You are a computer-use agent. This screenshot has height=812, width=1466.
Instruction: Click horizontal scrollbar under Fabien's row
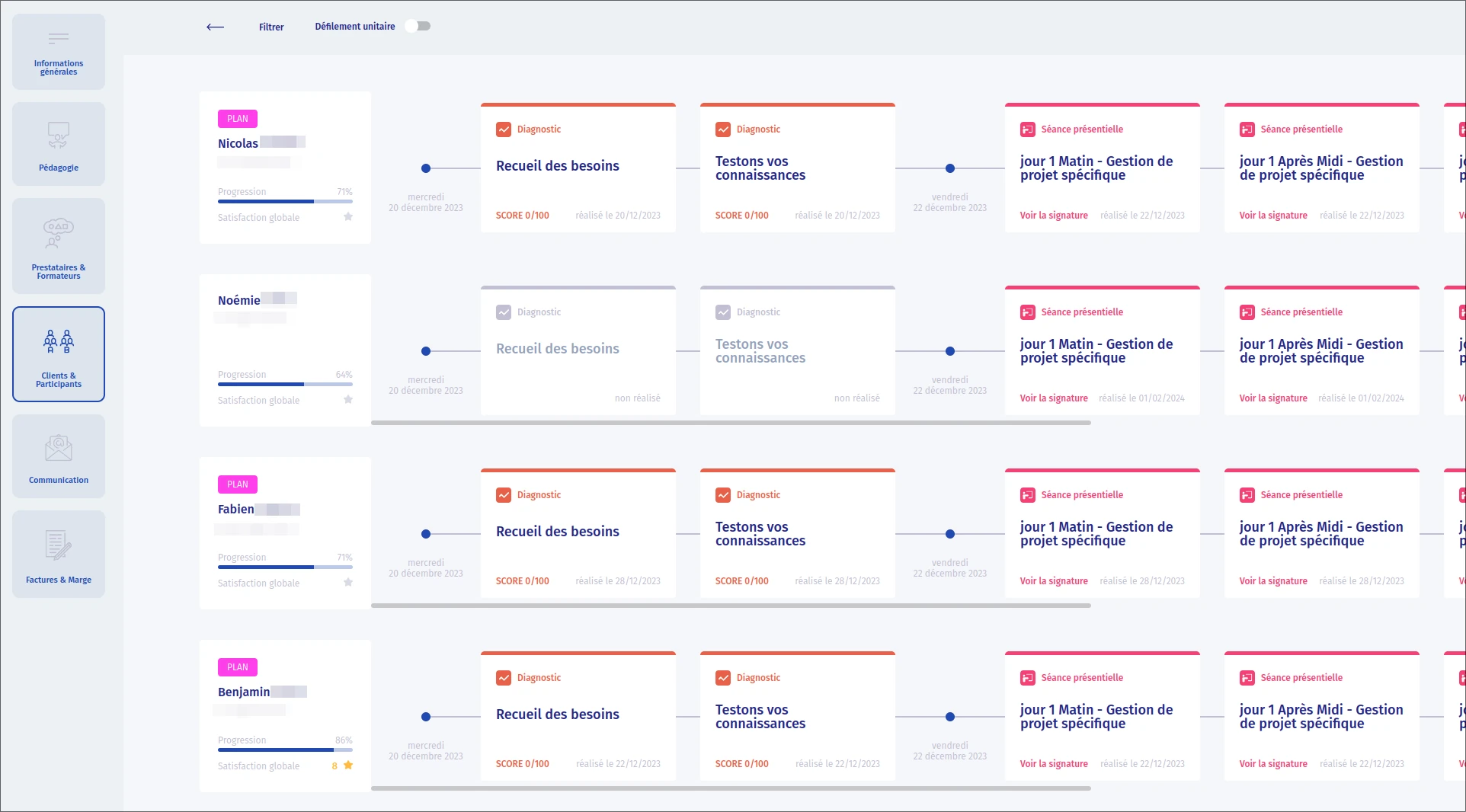pyautogui.click(x=731, y=606)
